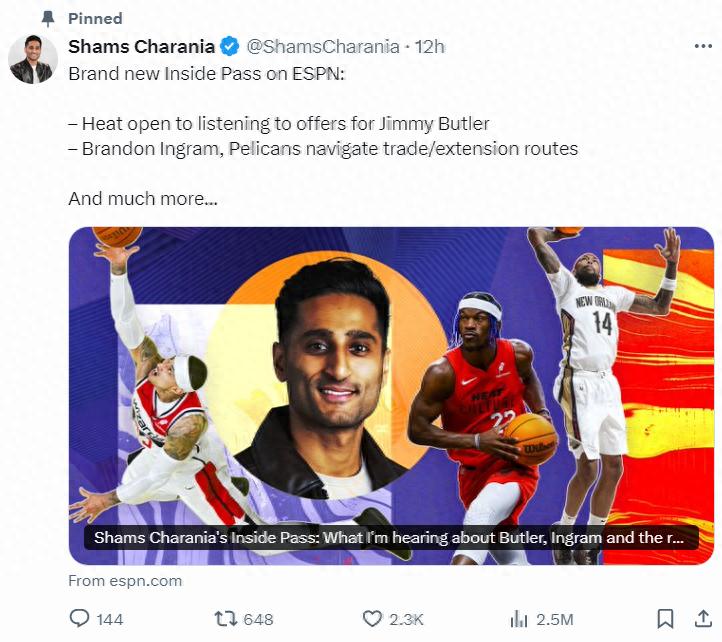Click the Brandon Ingram trade text line
Viewport: 722px width, 642px height.
point(323,149)
